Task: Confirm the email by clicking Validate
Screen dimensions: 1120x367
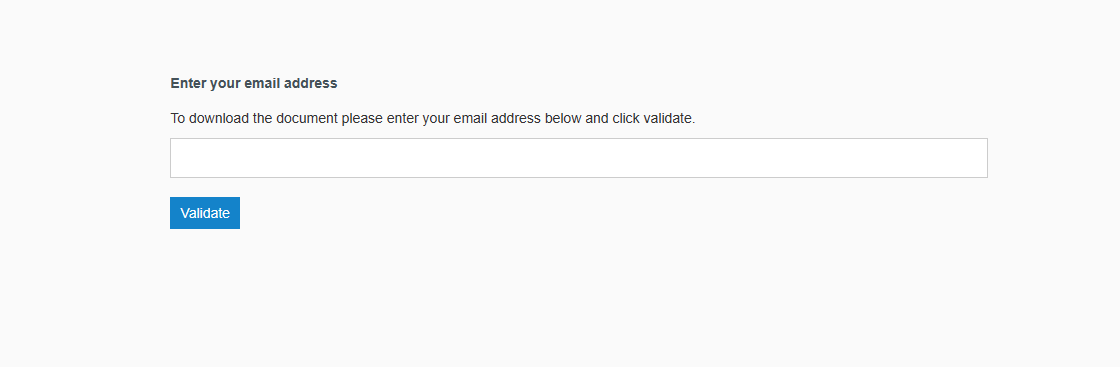Action: coord(205,213)
